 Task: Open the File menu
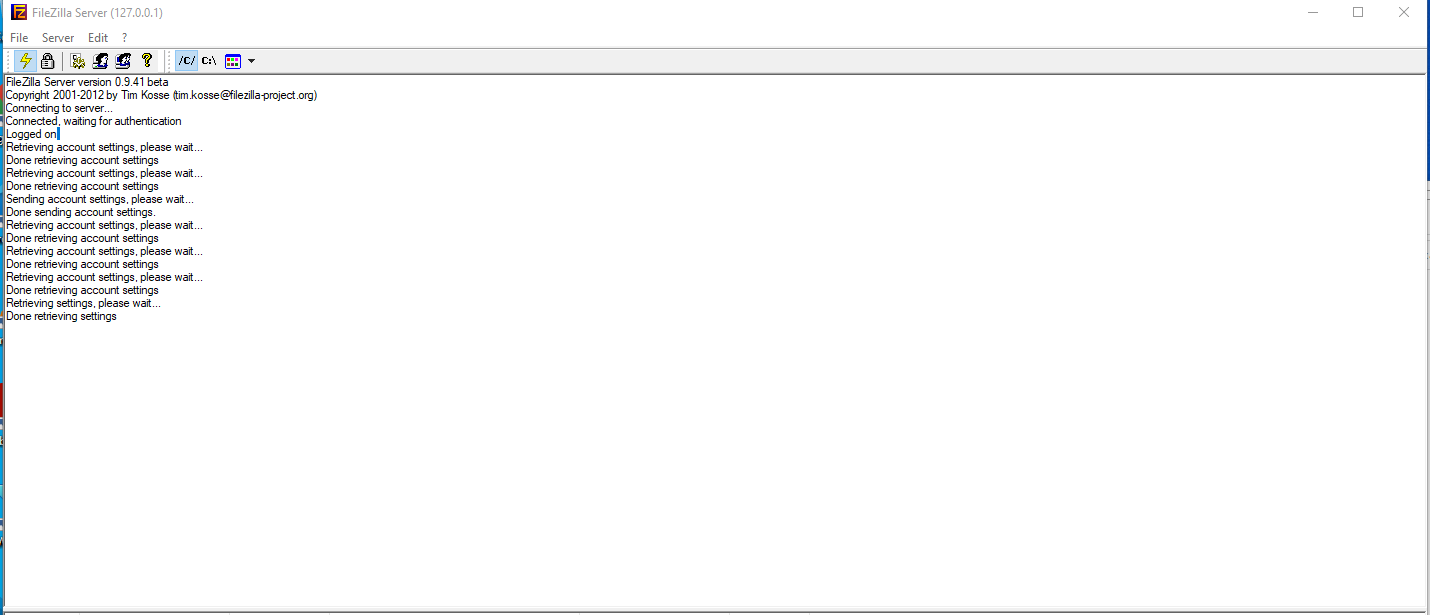coord(19,38)
